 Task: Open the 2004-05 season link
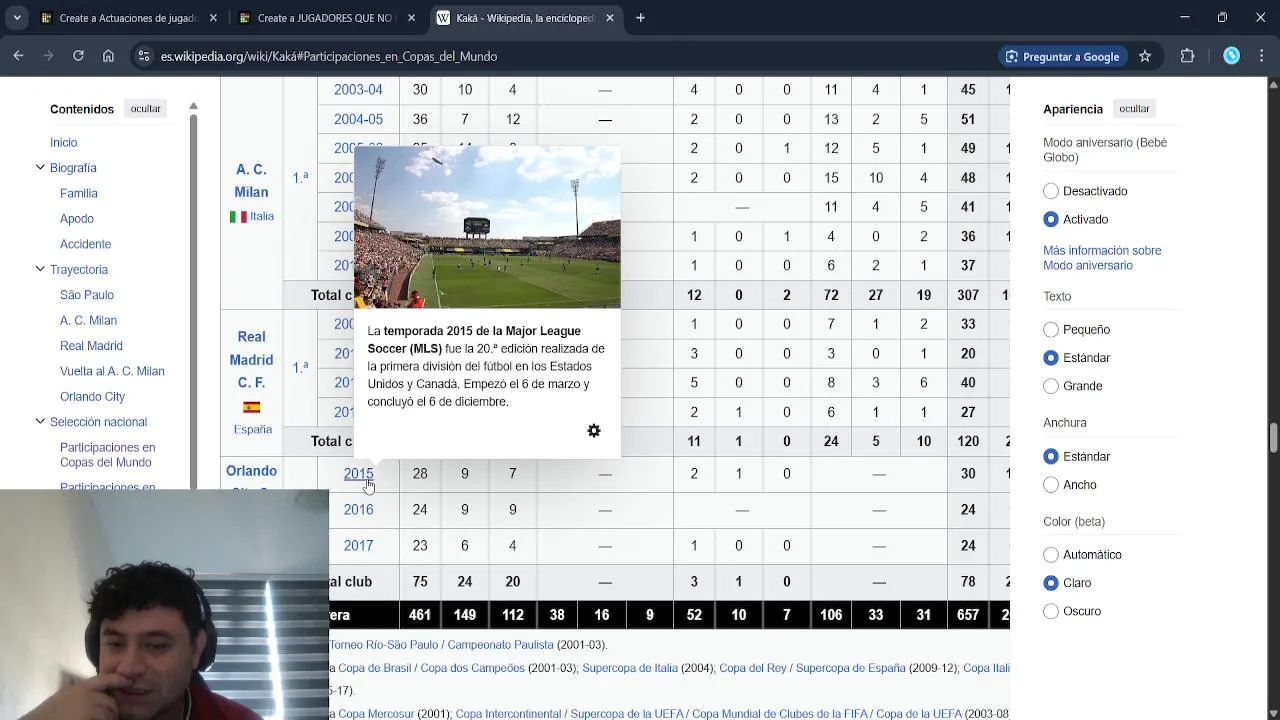point(358,119)
